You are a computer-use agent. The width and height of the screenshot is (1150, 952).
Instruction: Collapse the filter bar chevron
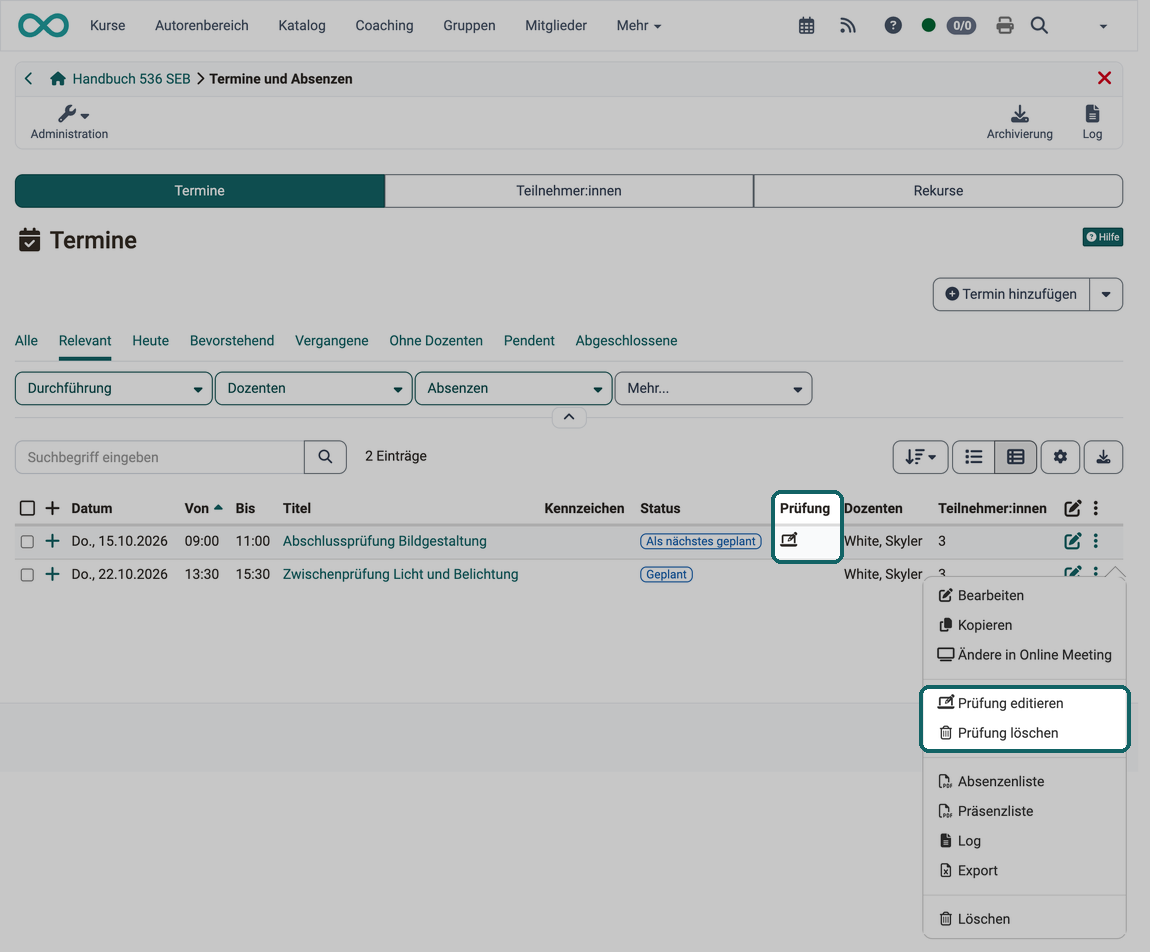tap(569, 417)
